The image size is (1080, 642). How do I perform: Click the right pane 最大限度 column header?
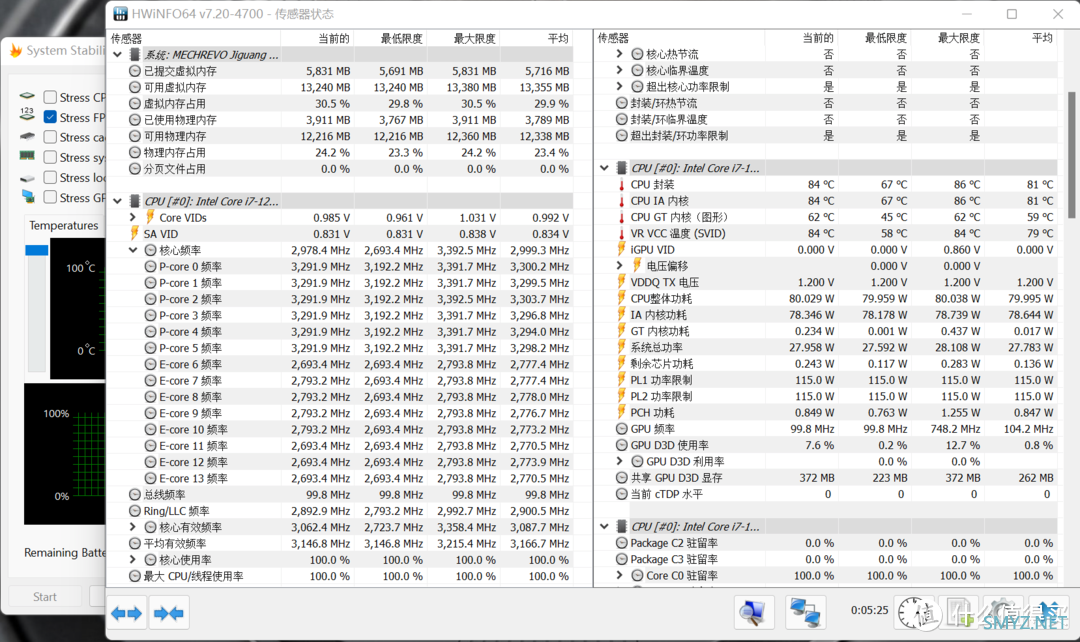[959, 38]
